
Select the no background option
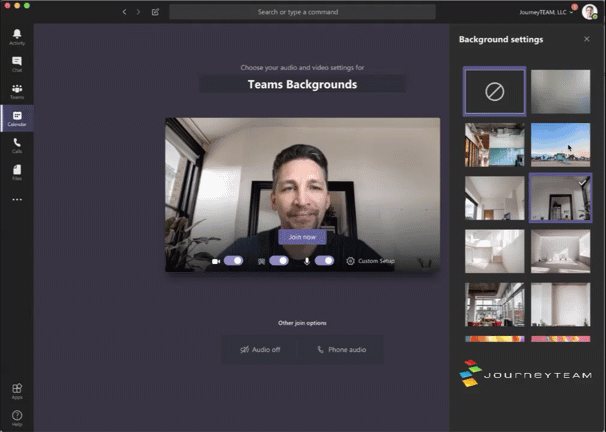(494, 92)
